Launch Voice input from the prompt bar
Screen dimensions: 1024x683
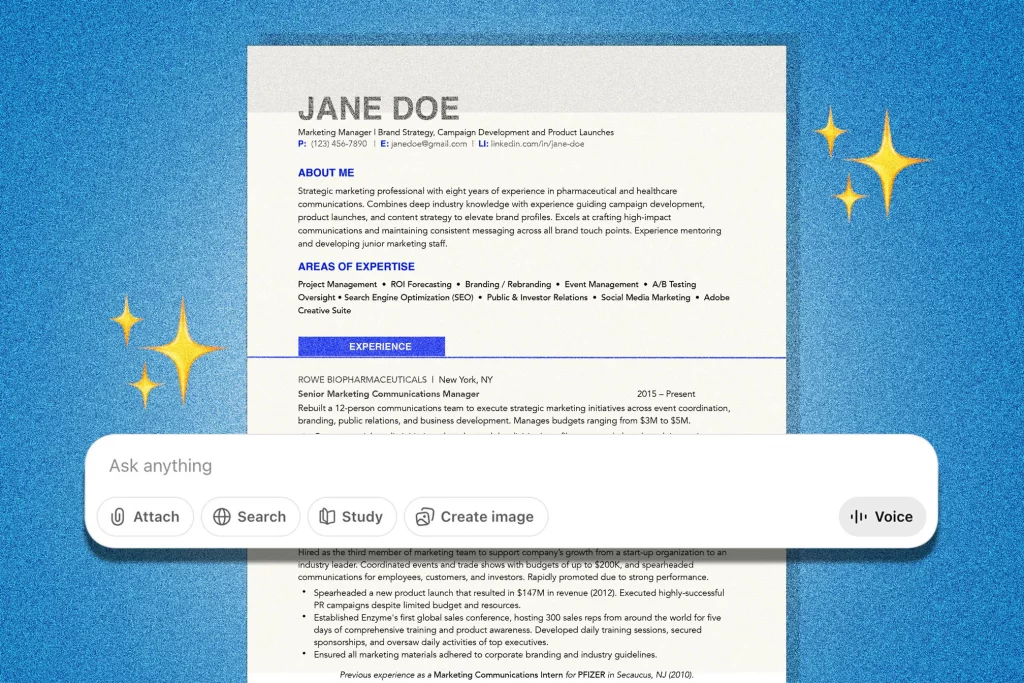tap(882, 516)
